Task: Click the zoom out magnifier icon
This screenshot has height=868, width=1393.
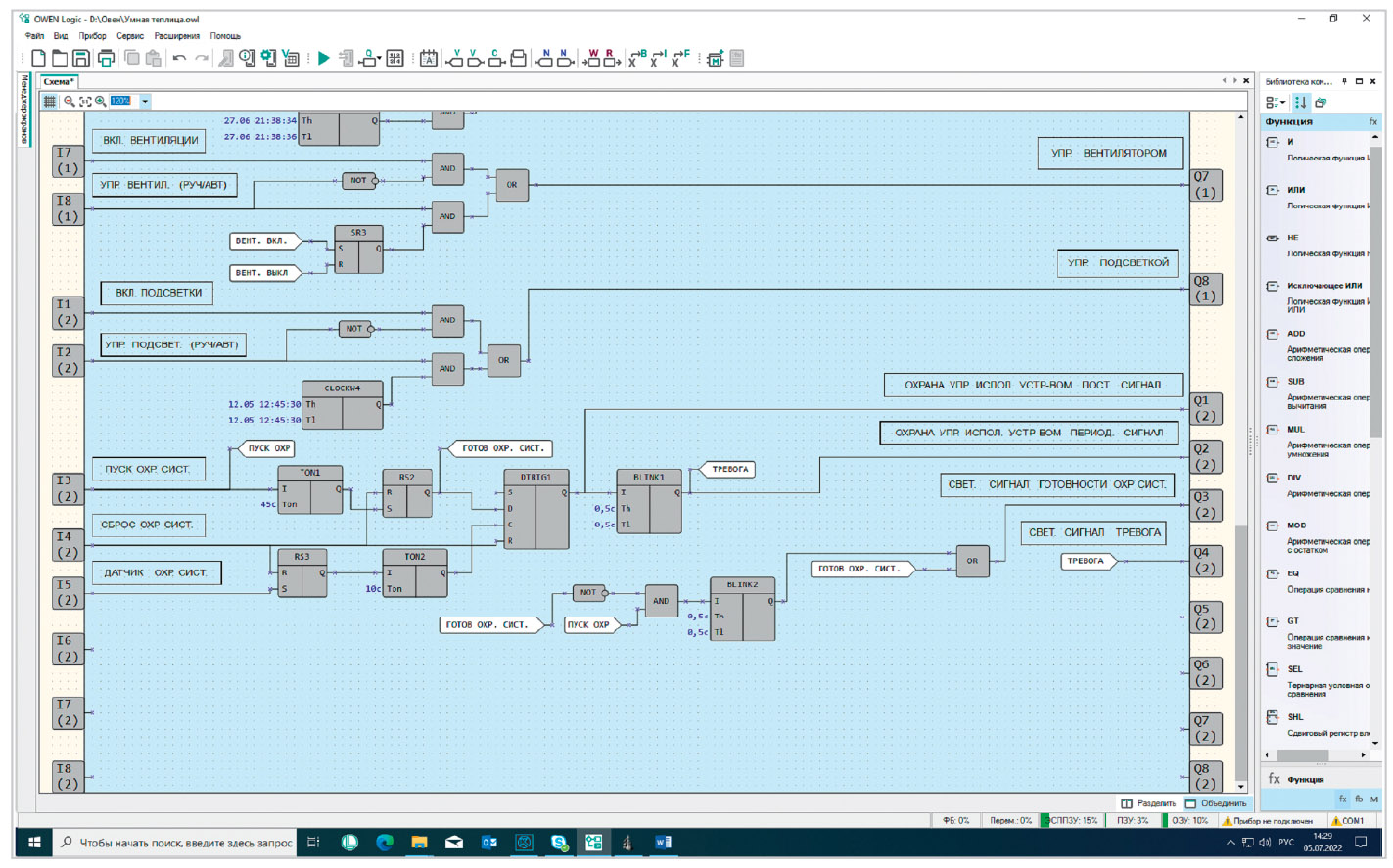Action: click(x=69, y=101)
